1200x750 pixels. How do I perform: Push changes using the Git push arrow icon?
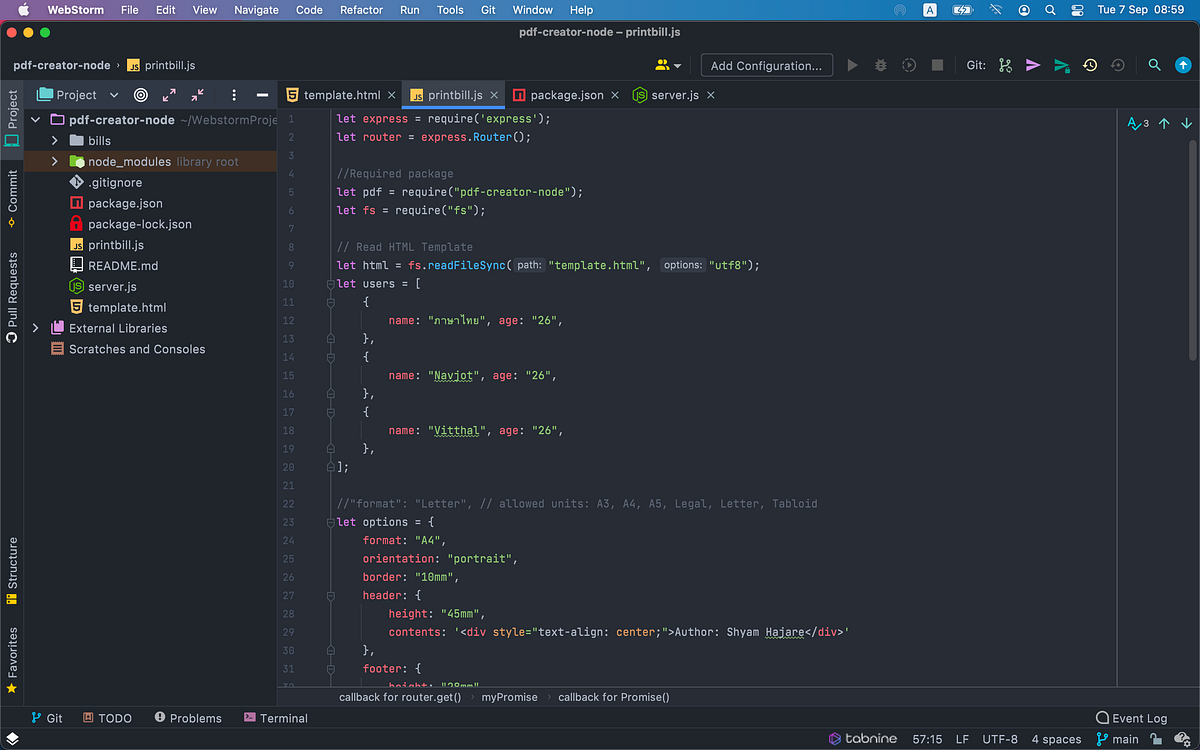(1062, 64)
